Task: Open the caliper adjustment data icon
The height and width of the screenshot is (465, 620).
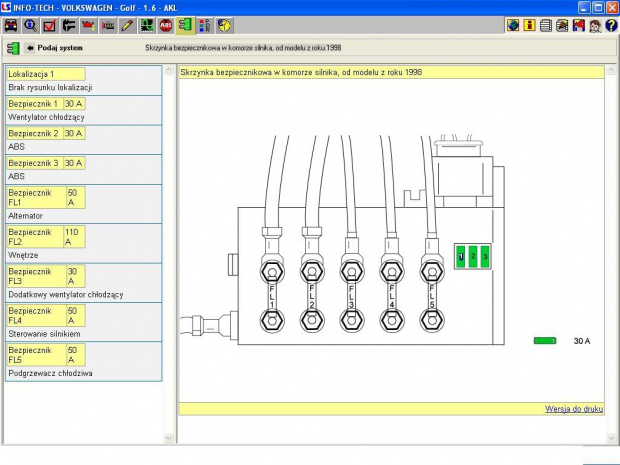Action: (x=69, y=26)
